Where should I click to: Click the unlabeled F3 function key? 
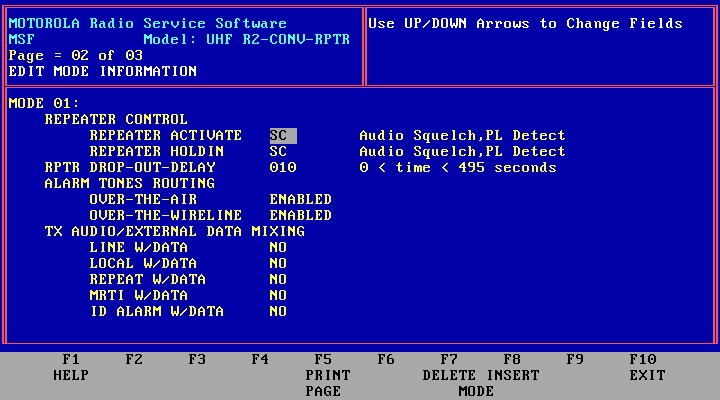(197, 359)
